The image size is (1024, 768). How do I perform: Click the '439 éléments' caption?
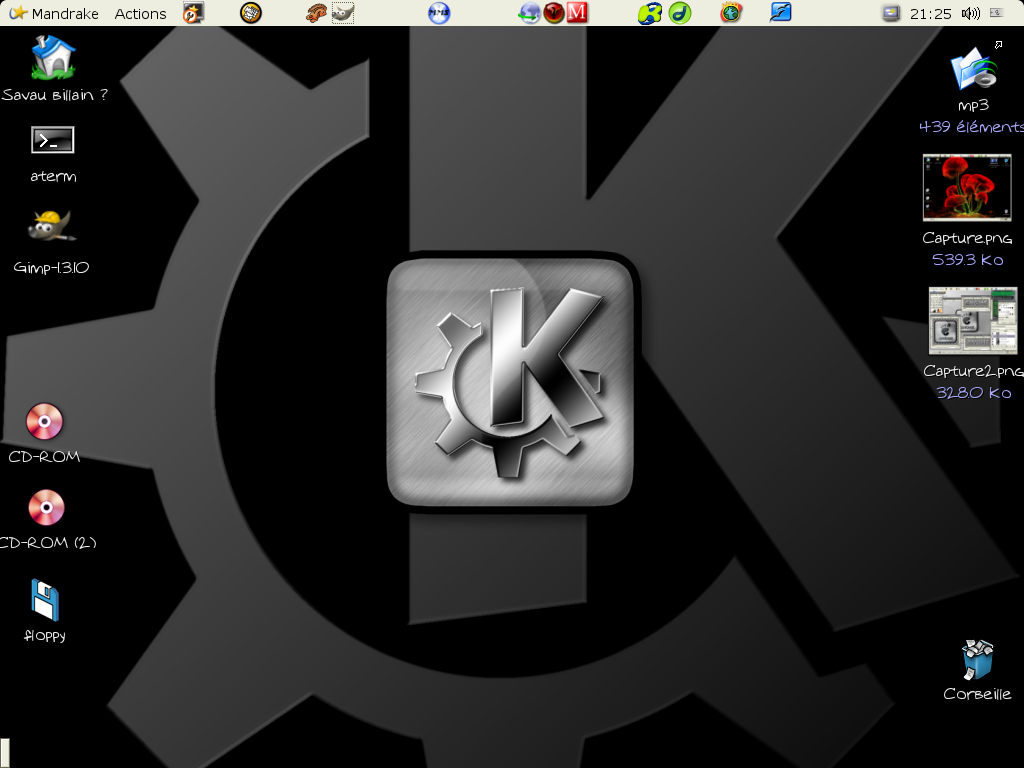coord(971,127)
